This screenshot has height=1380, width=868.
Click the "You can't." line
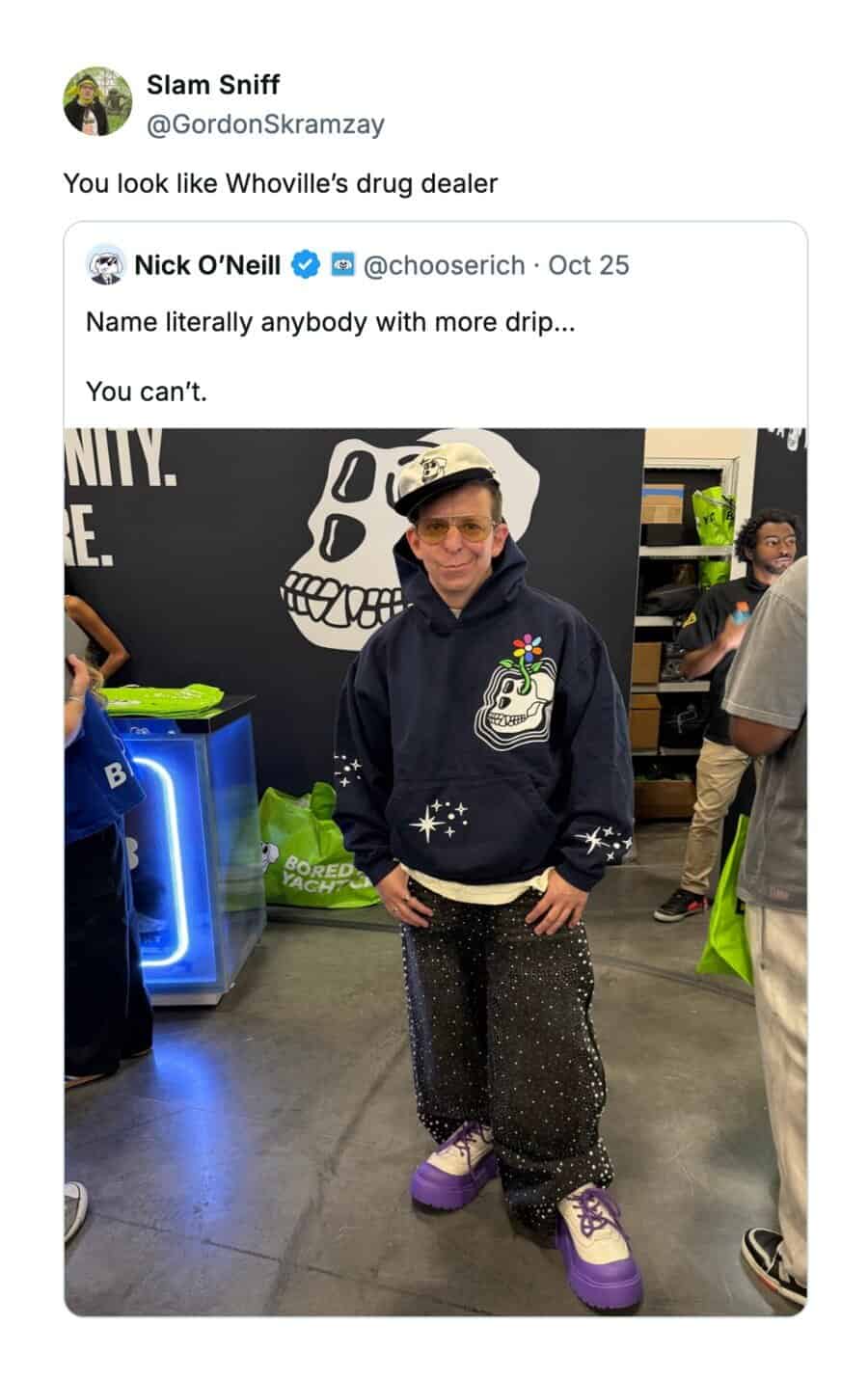coord(147,392)
